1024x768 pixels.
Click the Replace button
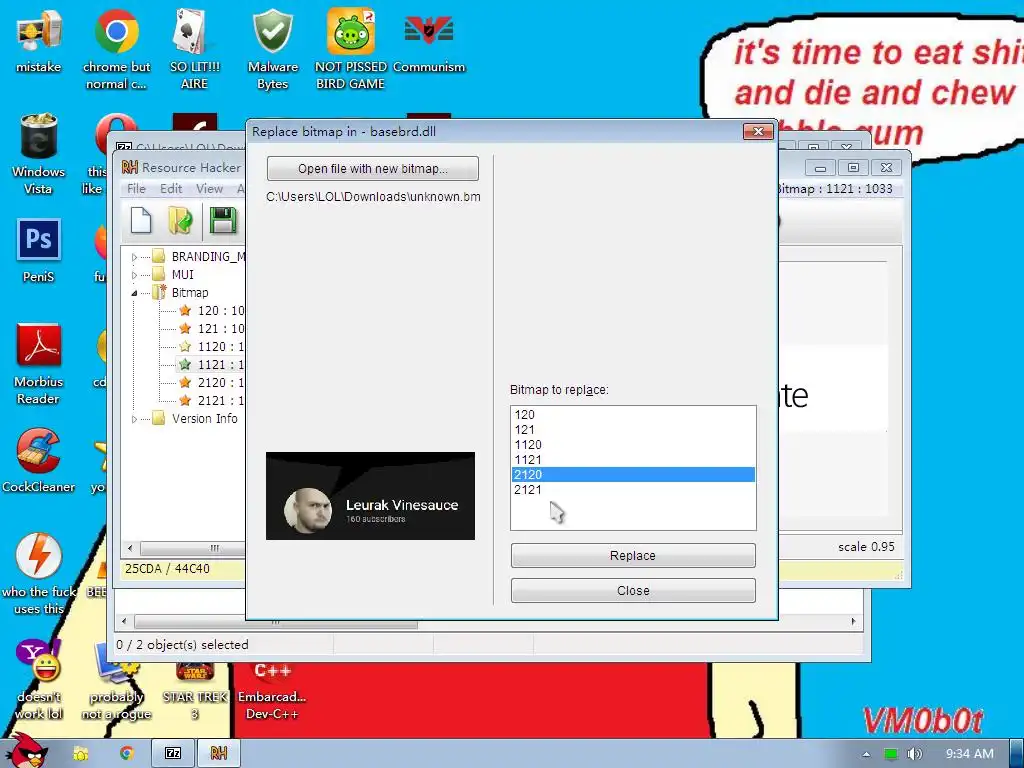pyautogui.click(x=633, y=556)
